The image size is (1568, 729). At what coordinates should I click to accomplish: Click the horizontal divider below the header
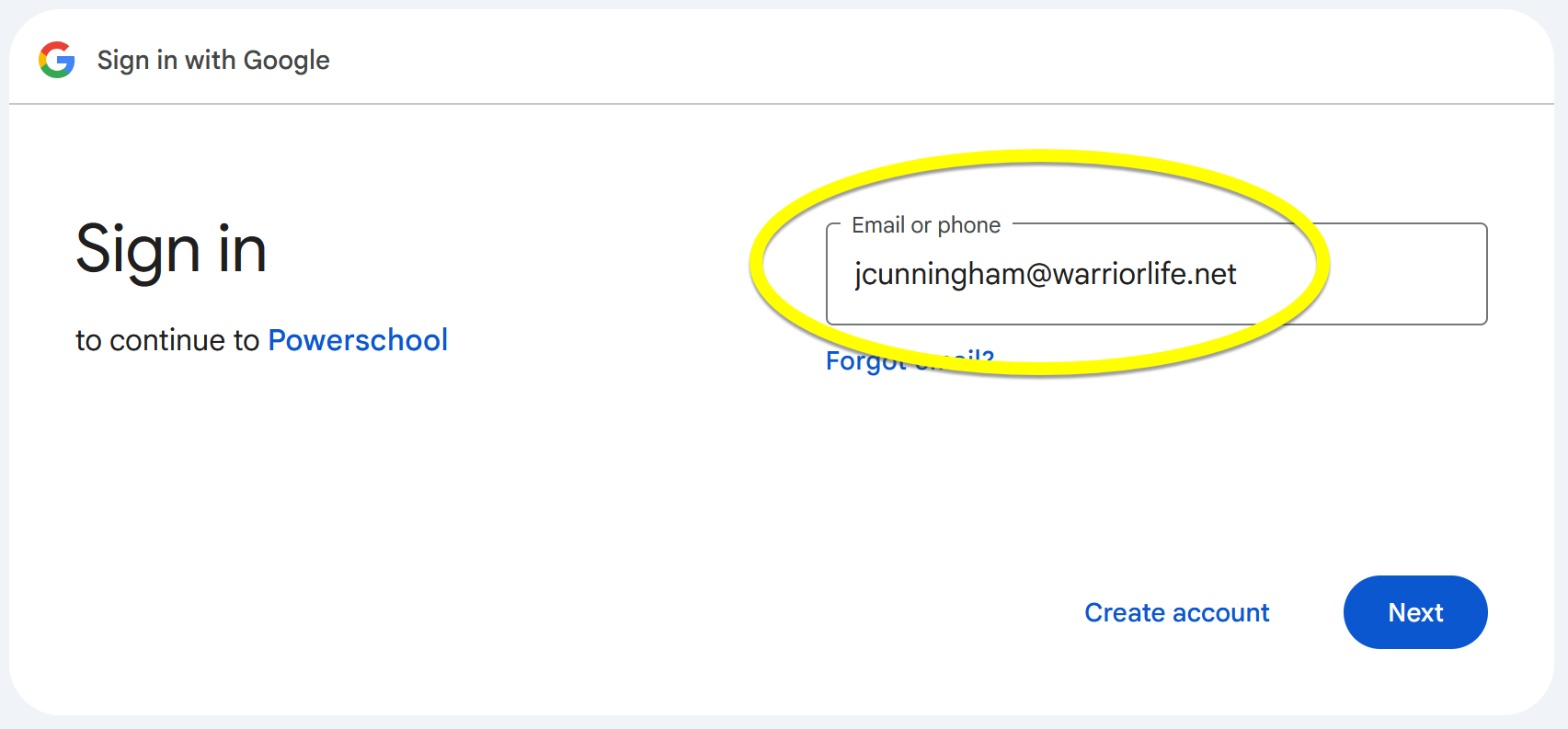[782, 104]
